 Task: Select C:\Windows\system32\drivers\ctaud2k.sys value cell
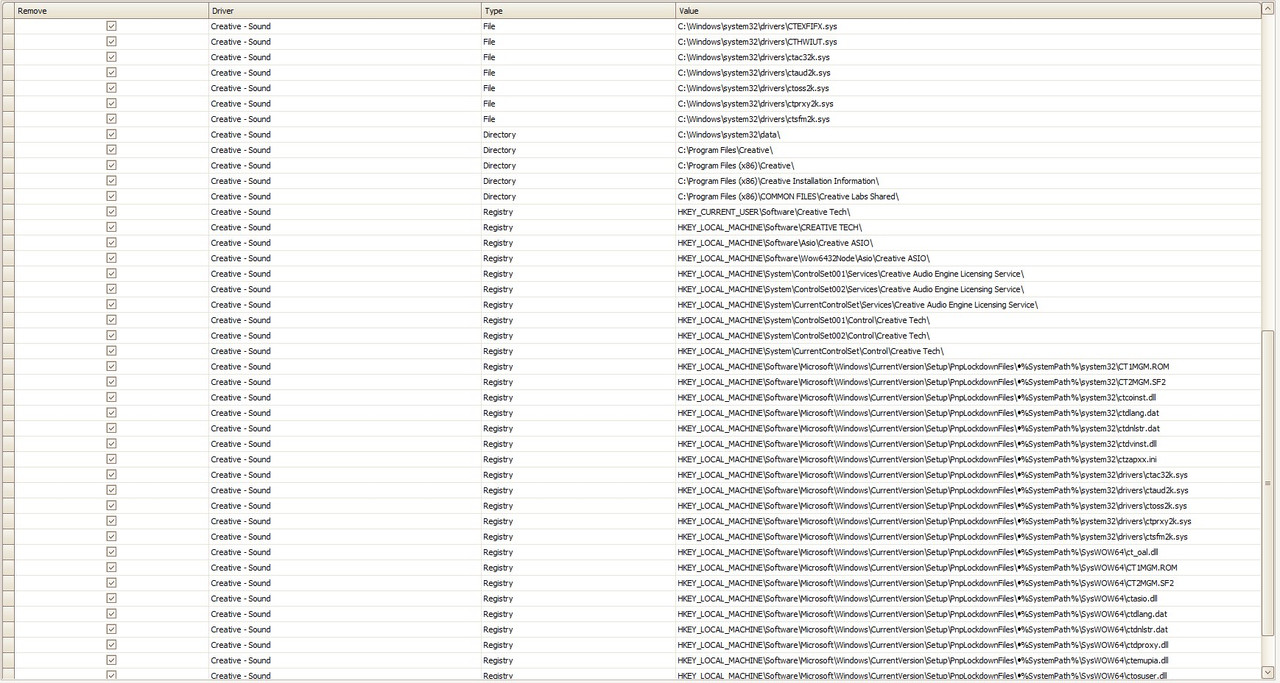(968, 73)
